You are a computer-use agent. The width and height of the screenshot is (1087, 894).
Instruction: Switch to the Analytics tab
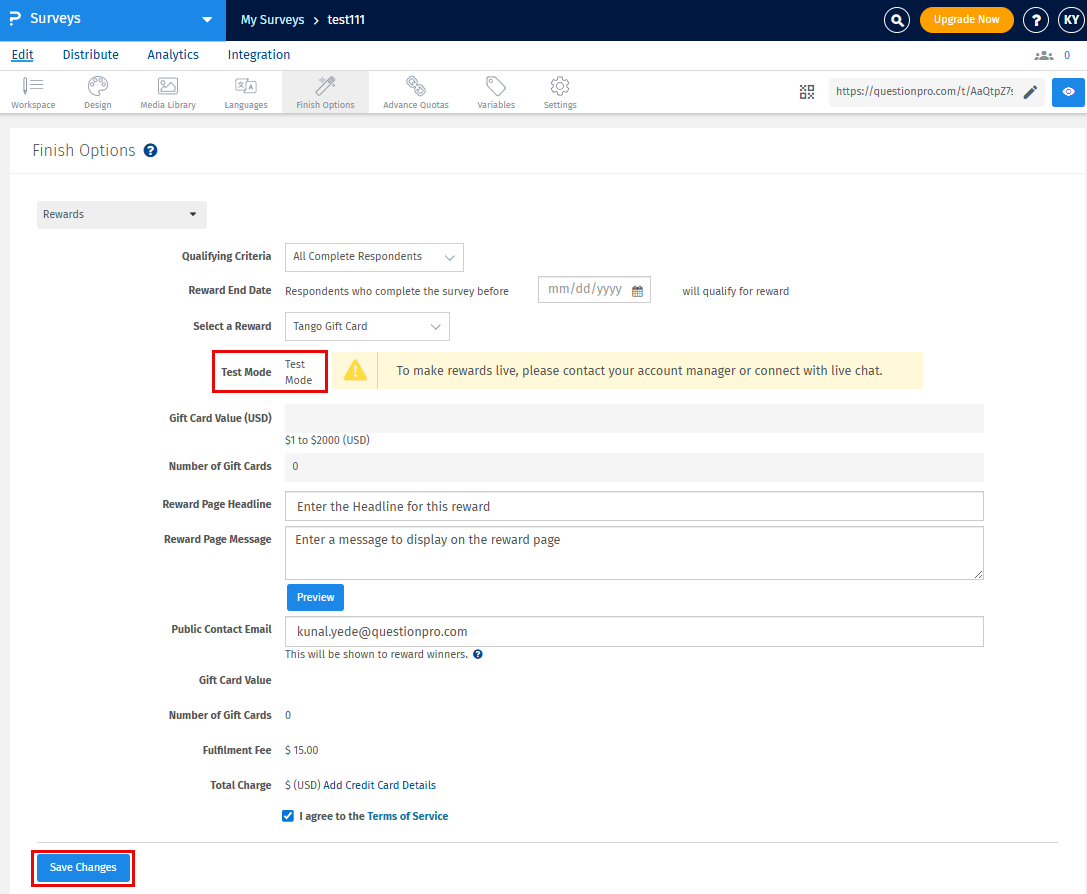(x=173, y=55)
